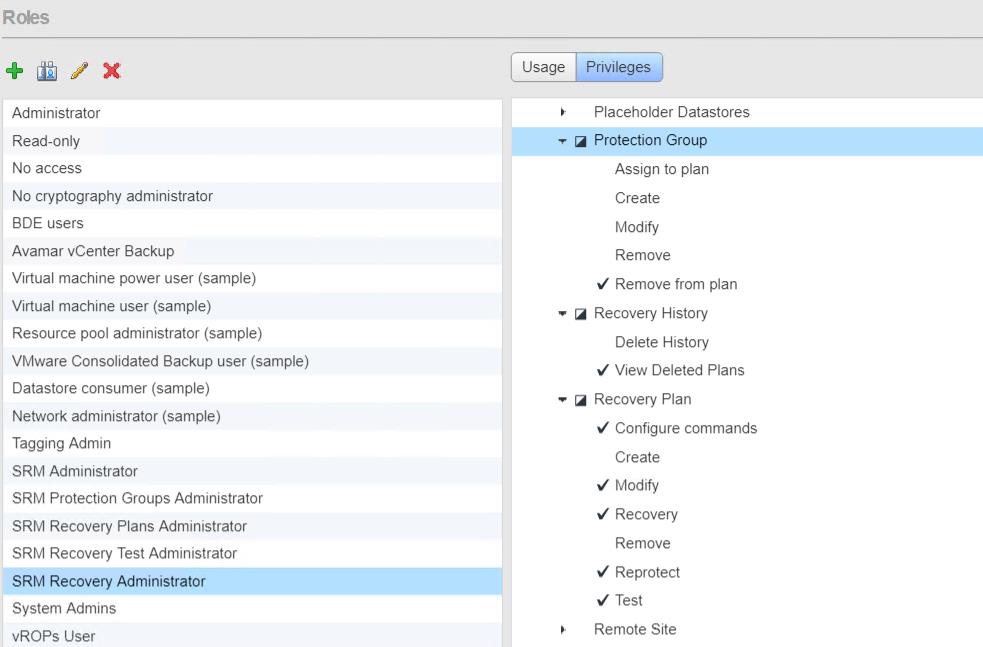Viewport: 983px width, 647px height.
Task: Select the vROPs User role
Action: [x=253, y=636]
